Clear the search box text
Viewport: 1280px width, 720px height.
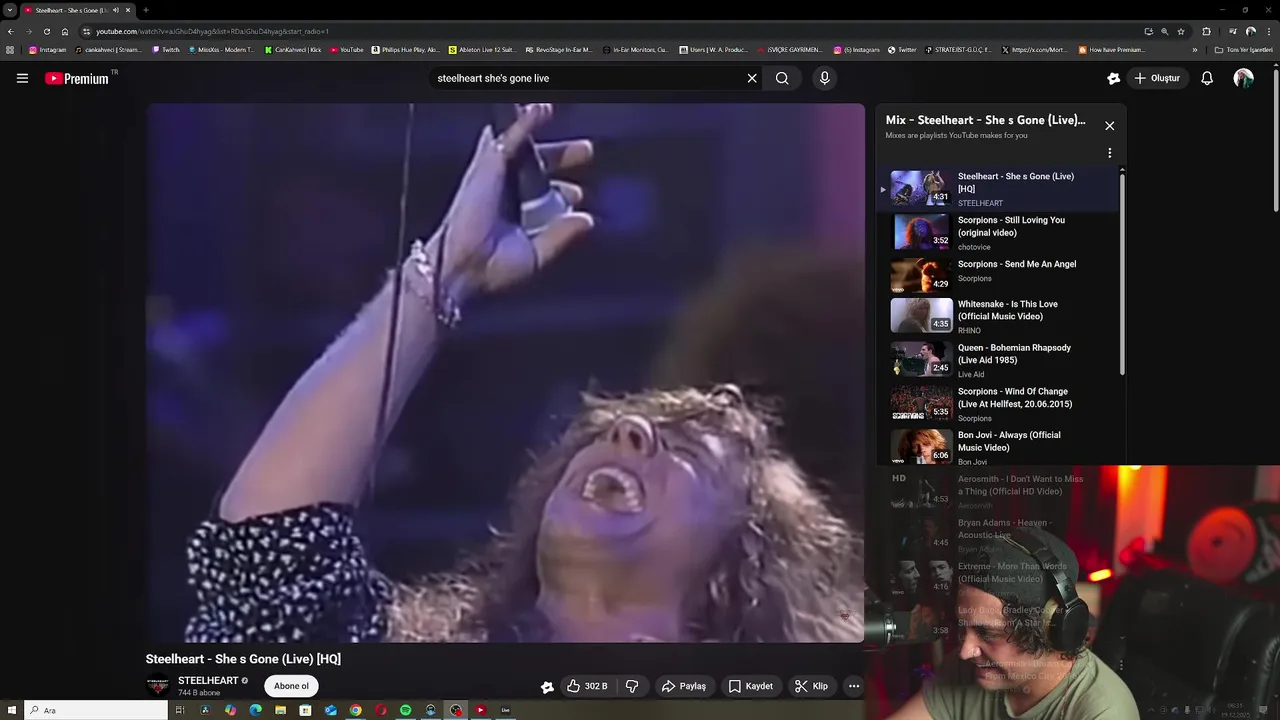pyautogui.click(x=752, y=78)
